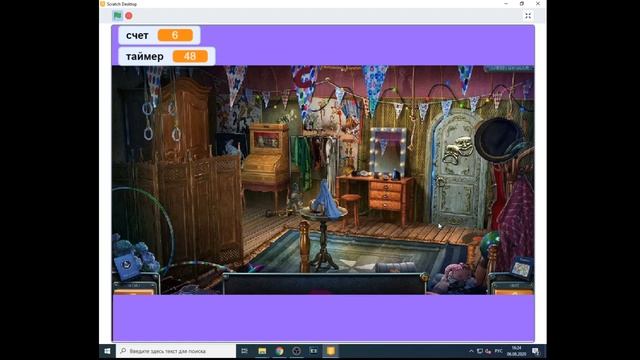Click the lighted vanity mirror
The image size is (640, 360).
click(388, 151)
